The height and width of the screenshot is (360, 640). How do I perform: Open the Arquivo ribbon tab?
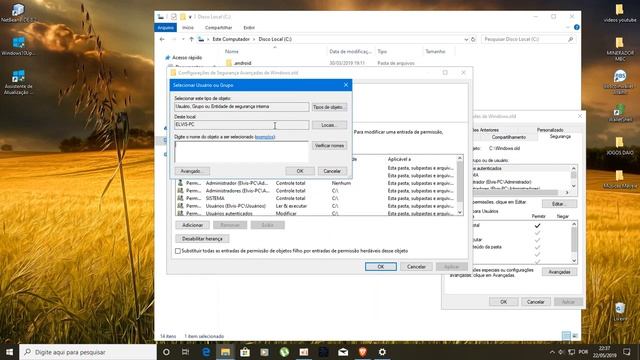165,27
